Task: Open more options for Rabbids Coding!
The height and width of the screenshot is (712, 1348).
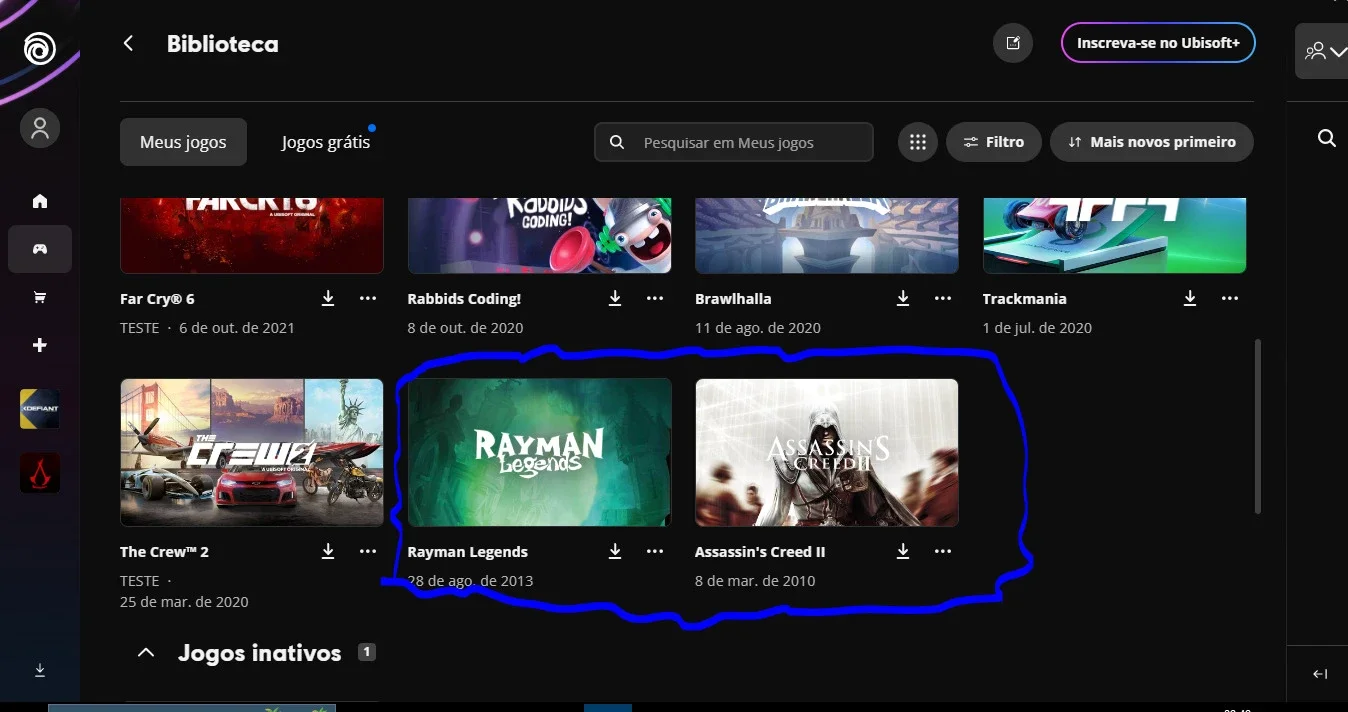Action: (655, 298)
